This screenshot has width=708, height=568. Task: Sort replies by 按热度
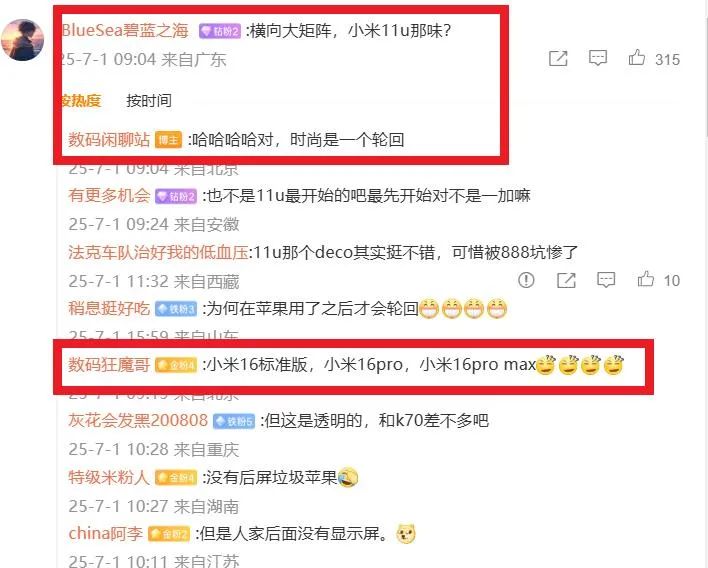point(80,100)
